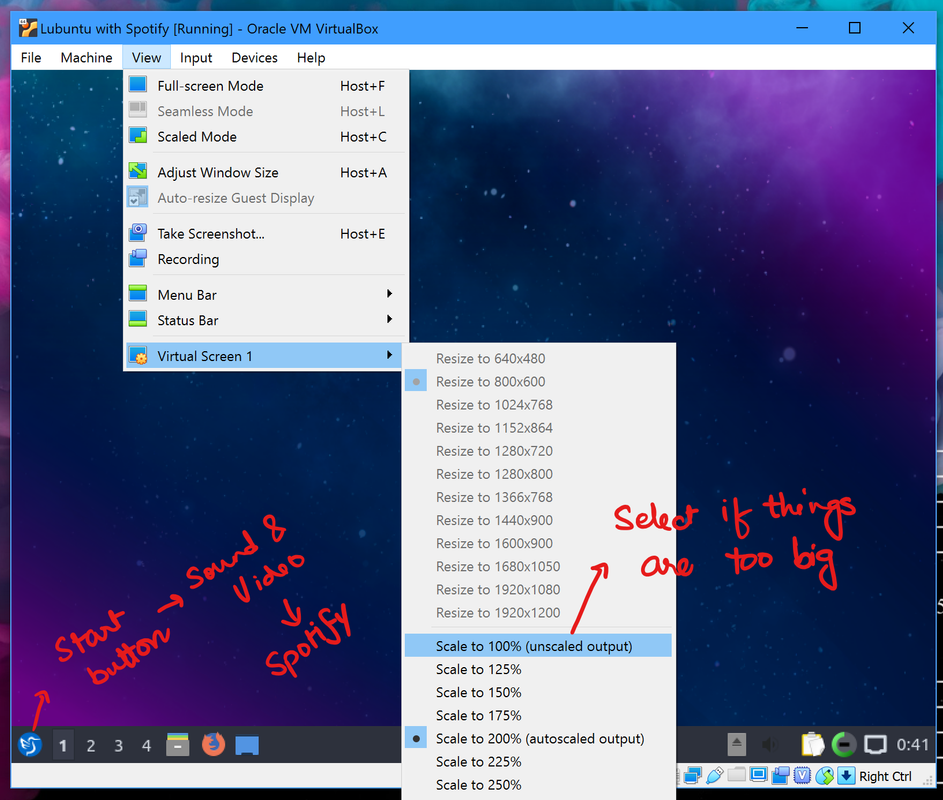Click the Status Bar item icon
The image size is (943, 800).
(138, 319)
